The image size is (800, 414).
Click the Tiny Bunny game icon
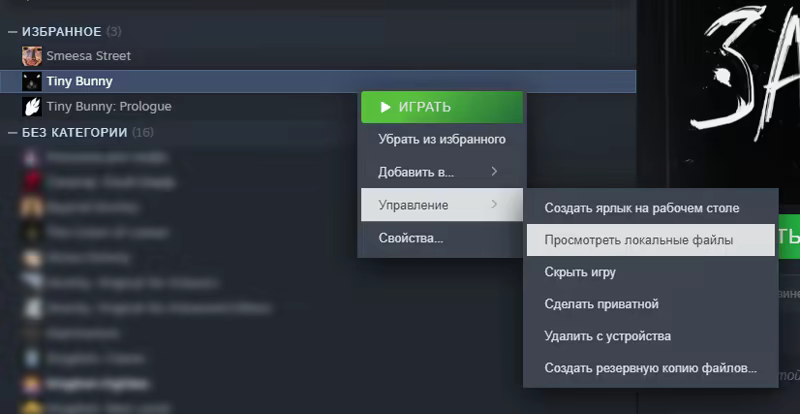point(32,81)
